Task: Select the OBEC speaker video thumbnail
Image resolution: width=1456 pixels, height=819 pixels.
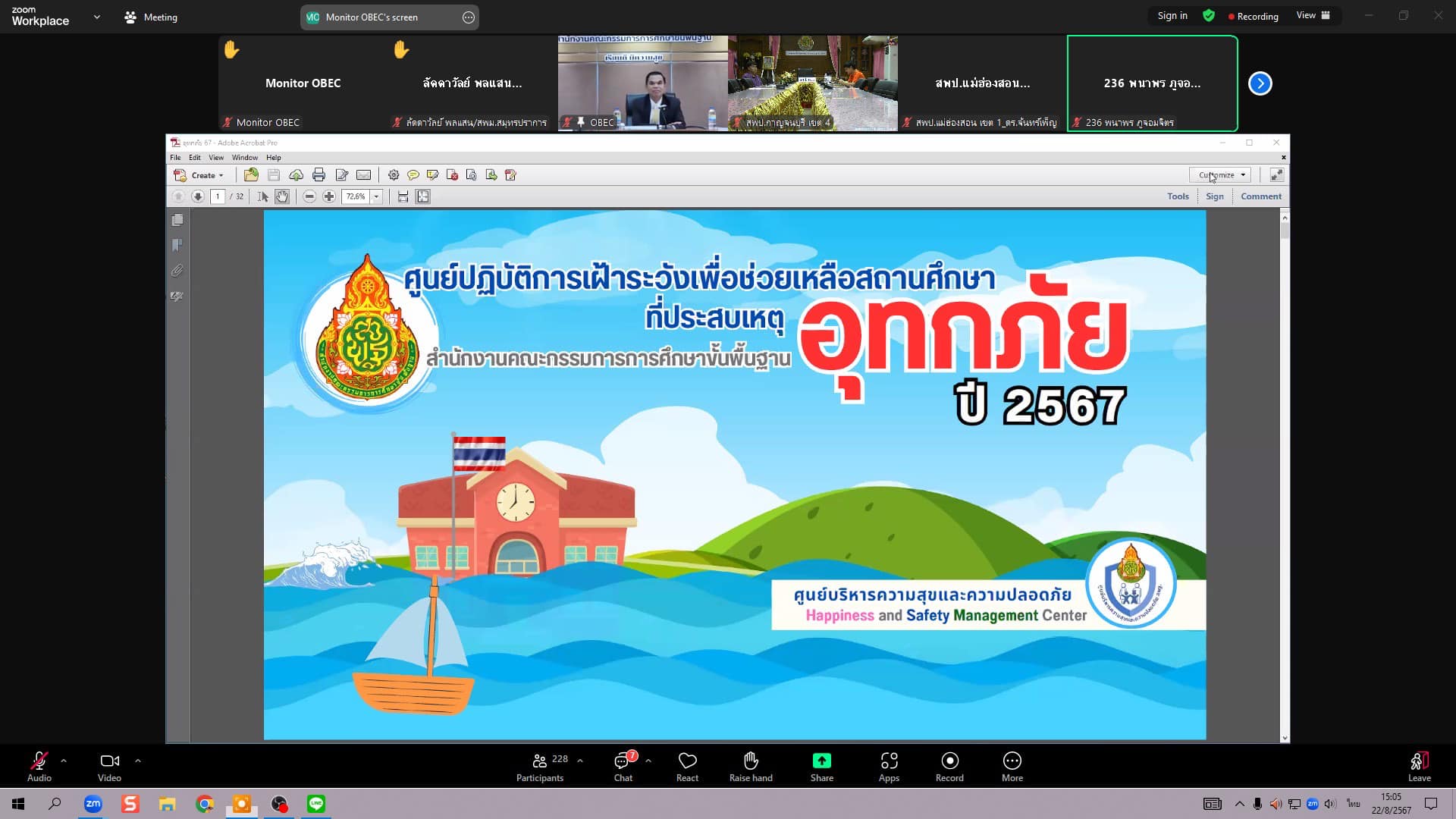Action: pos(642,83)
